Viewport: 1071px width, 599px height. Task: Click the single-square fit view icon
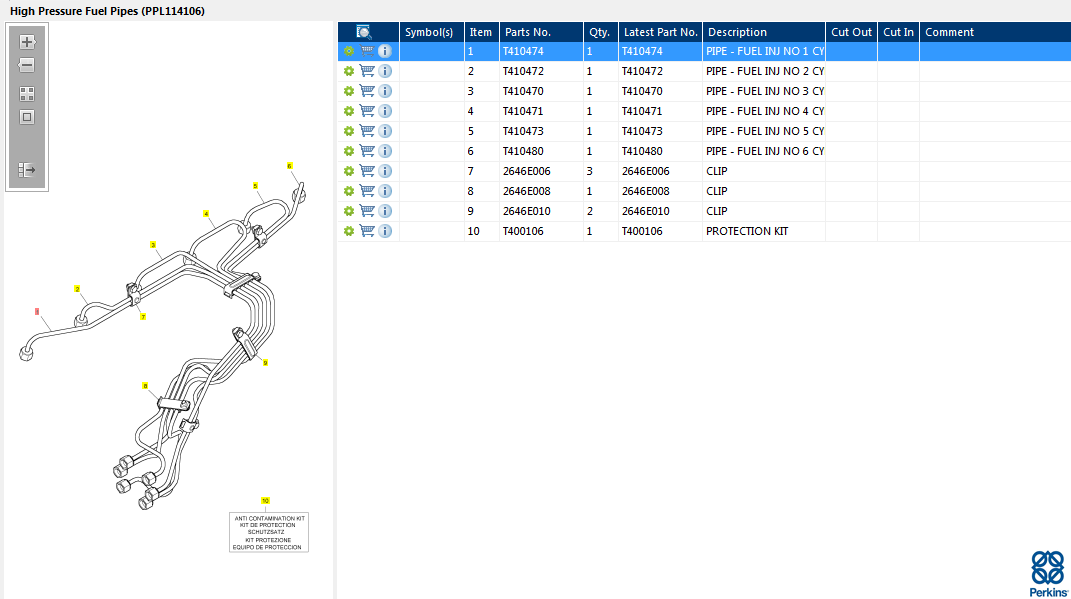click(27, 117)
